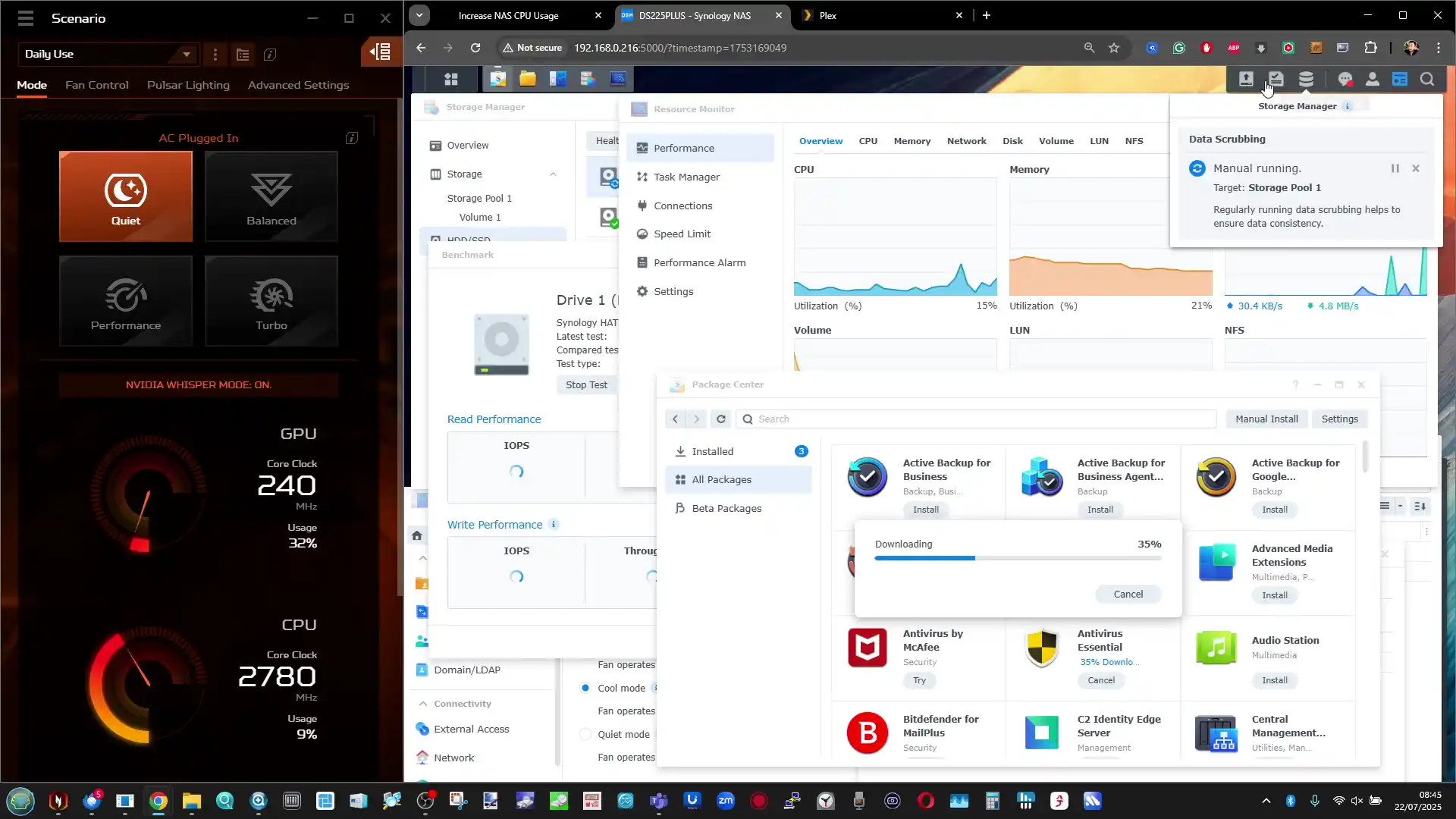Open File Station folder icon in DSM taskbar
This screenshot has height=819, width=1456.
coord(528,79)
